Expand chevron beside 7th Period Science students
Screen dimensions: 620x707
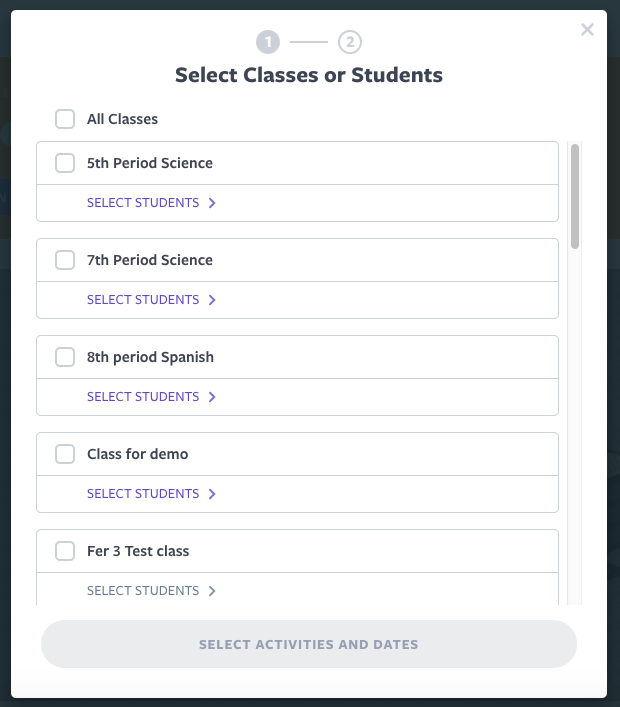coord(212,300)
